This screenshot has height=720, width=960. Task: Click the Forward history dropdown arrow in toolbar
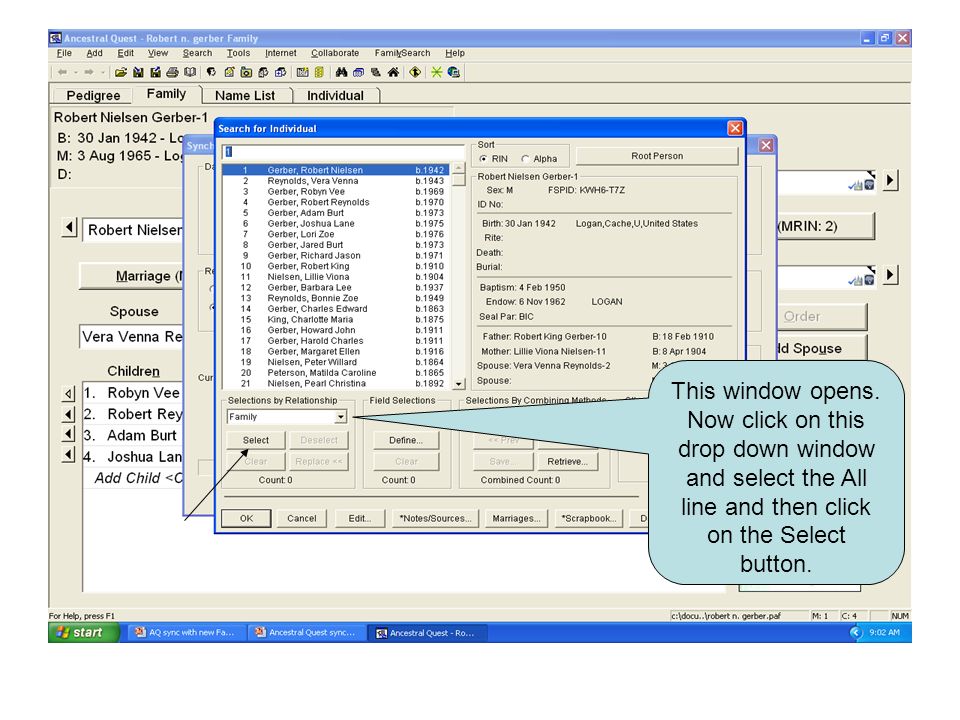102,72
